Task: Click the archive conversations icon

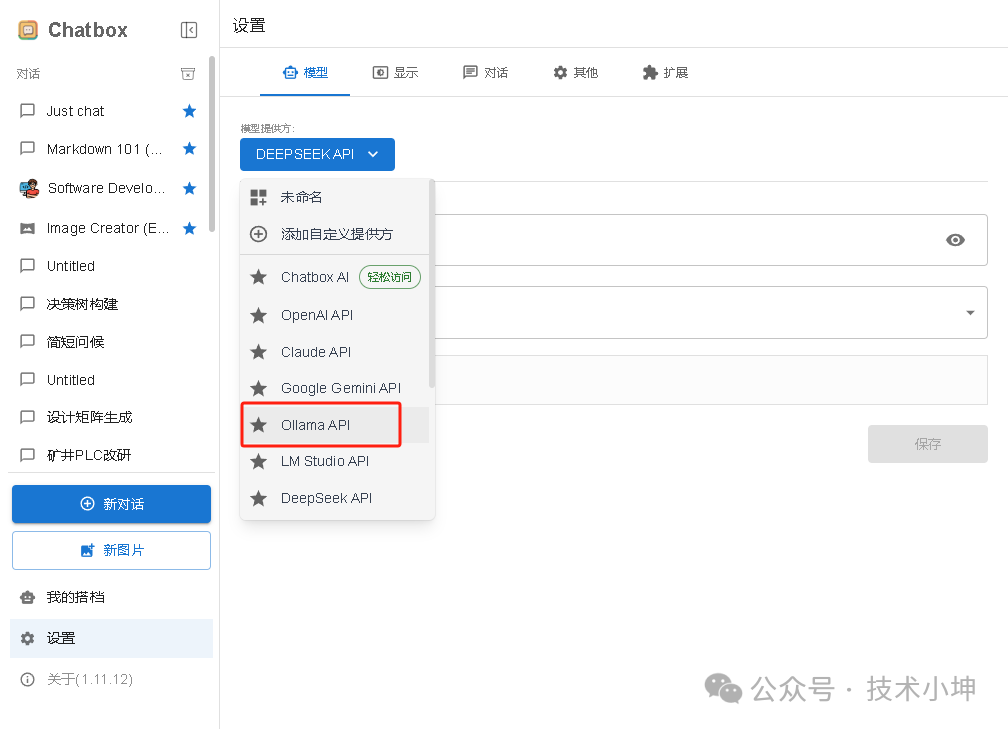Action: pos(188,74)
